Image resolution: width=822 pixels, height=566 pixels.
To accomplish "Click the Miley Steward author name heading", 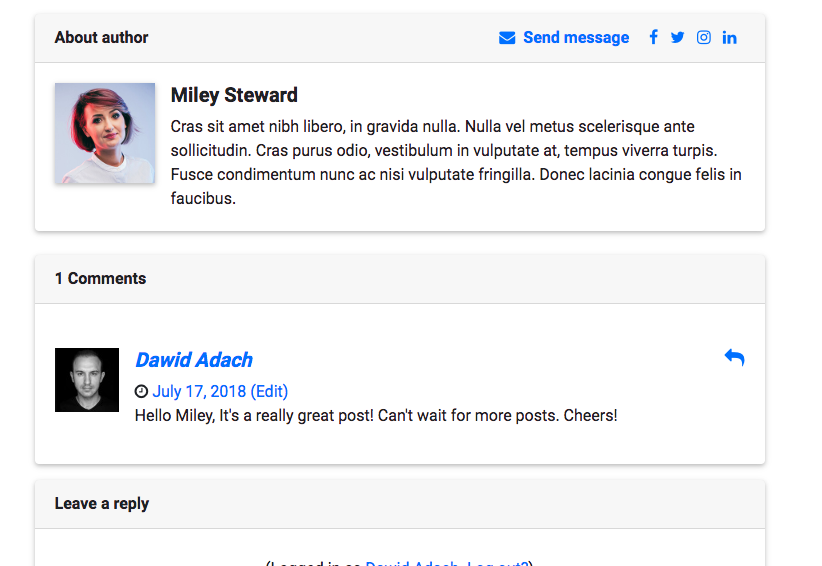I will pos(234,95).
